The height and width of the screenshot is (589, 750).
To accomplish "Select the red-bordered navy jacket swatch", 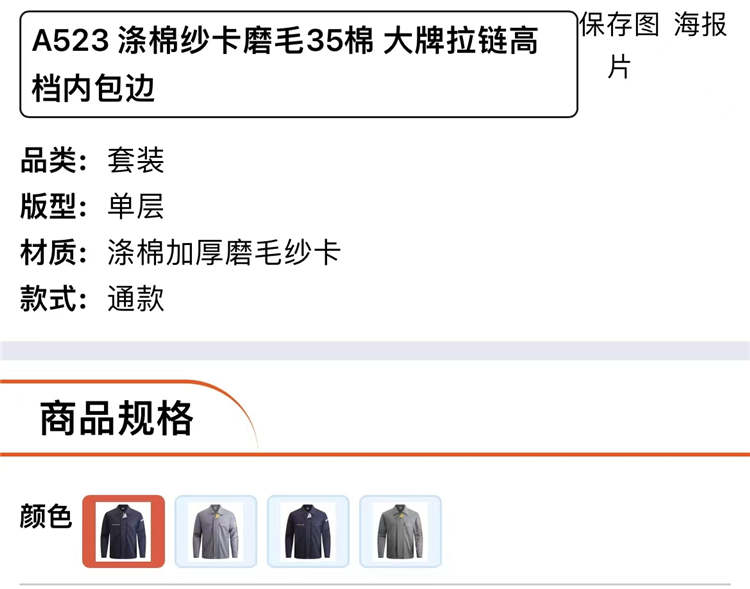I will (123, 531).
